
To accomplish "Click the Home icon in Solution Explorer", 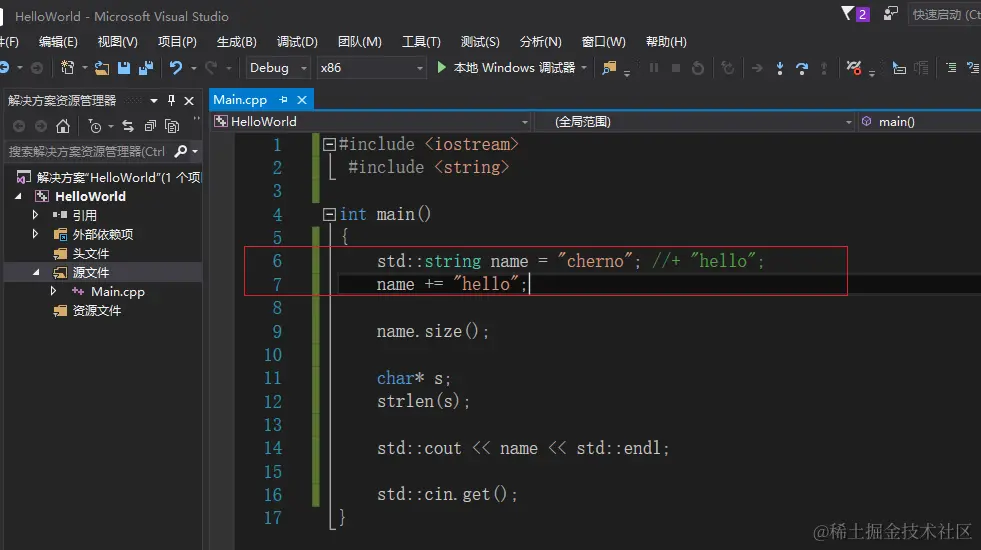I will (x=63, y=126).
